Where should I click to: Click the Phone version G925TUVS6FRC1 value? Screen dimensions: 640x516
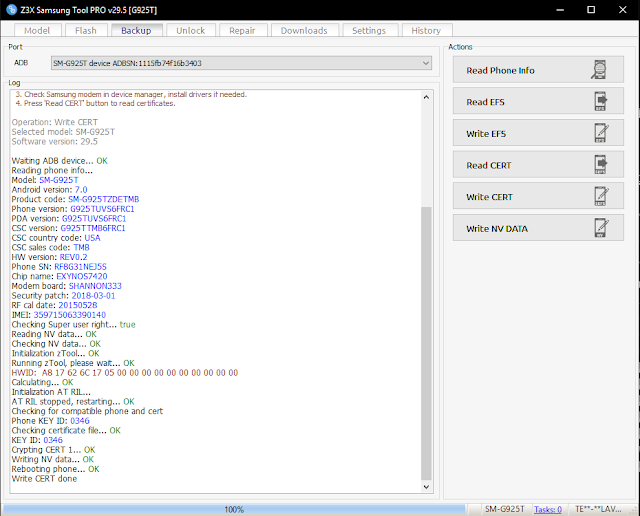tap(102, 209)
